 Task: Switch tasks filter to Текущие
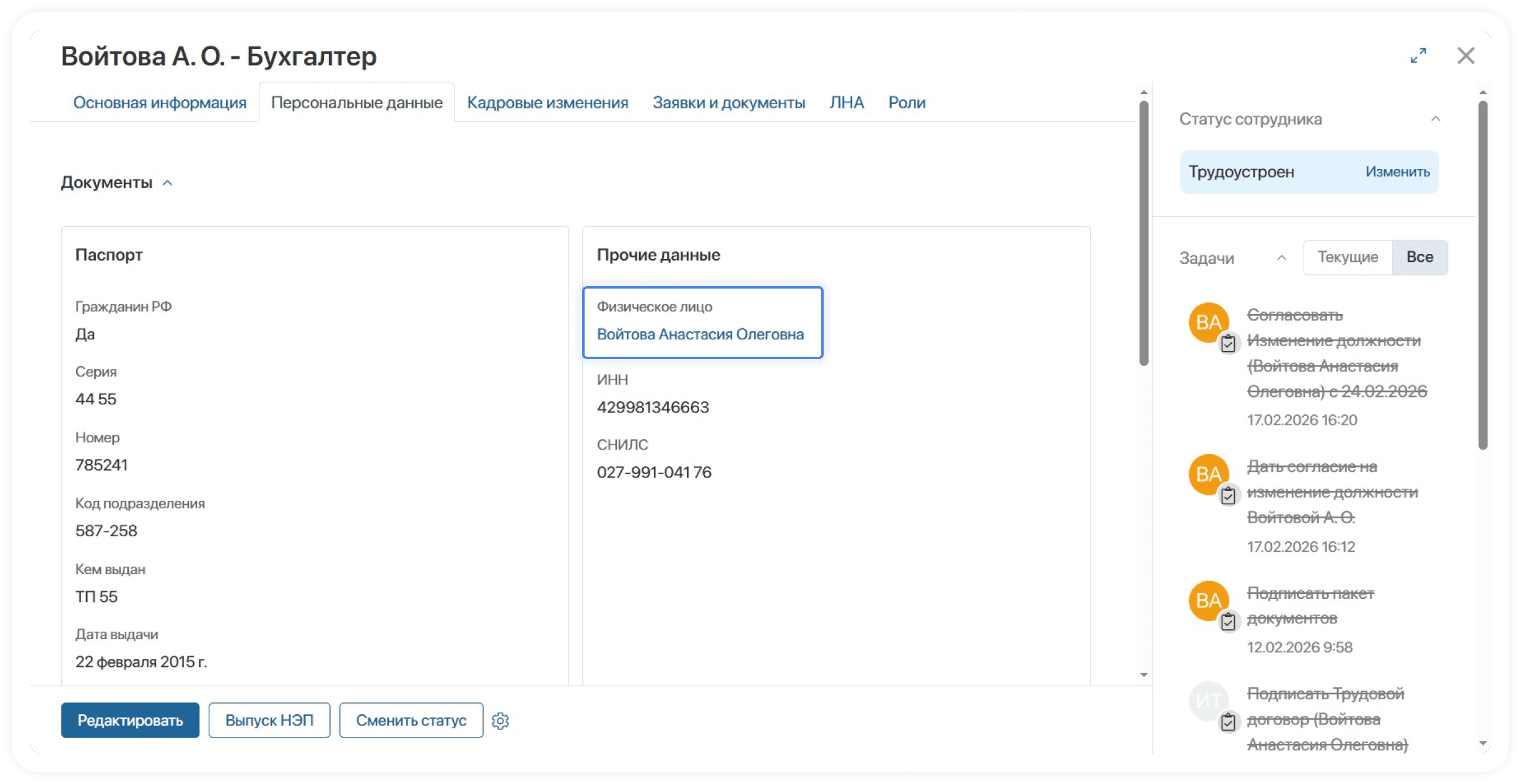tap(1348, 257)
